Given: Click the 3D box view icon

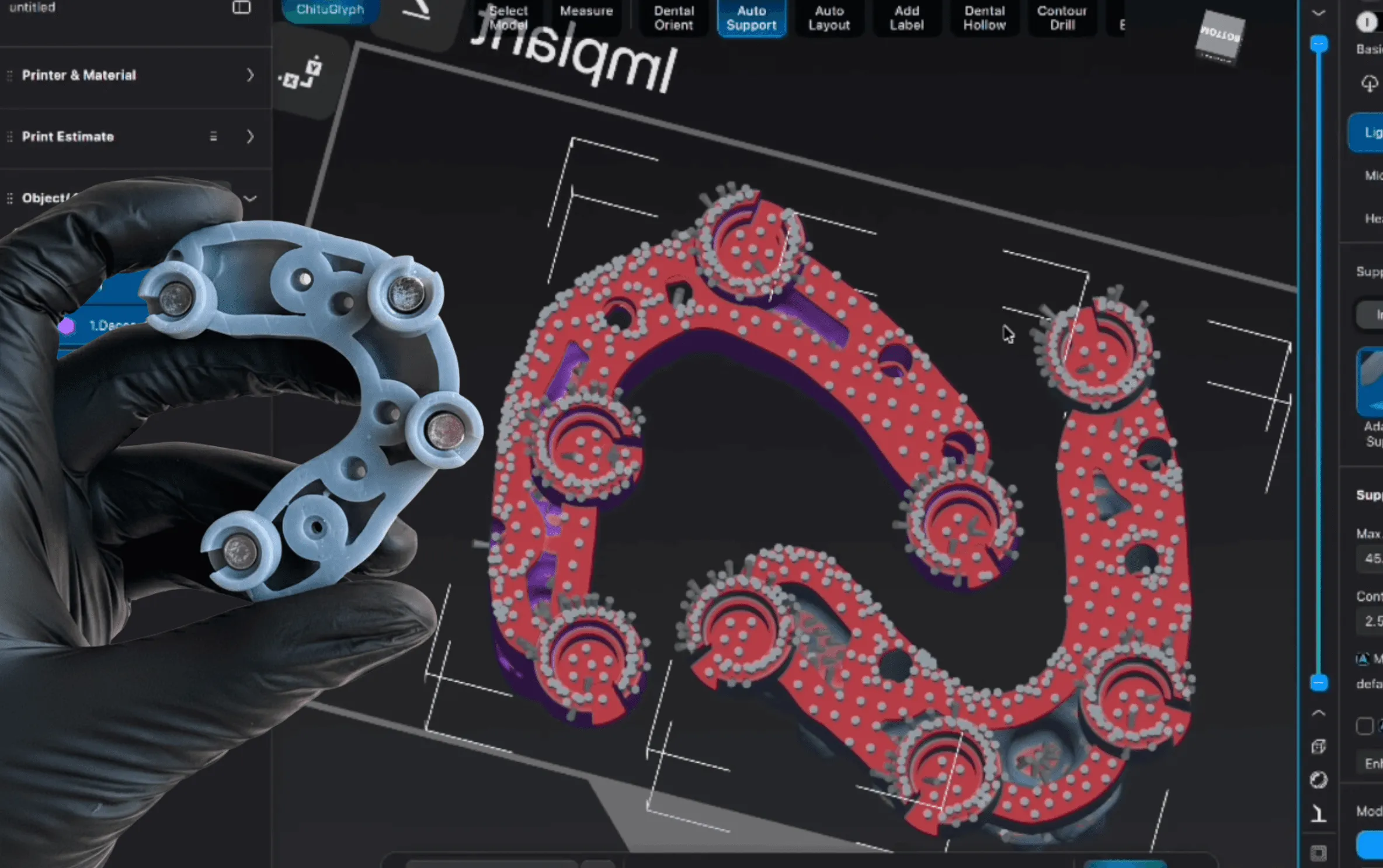Looking at the screenshot, I should tap(1318, 747).
